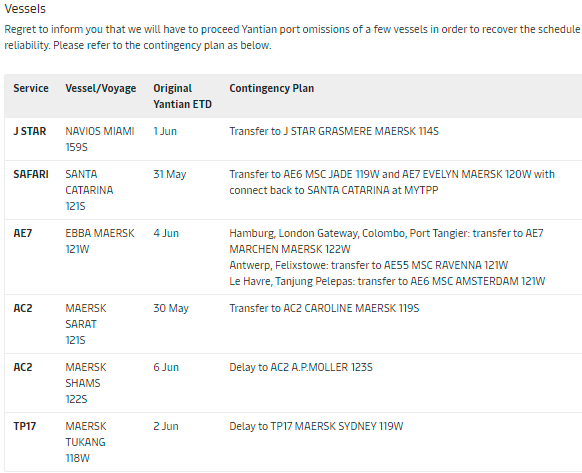The height and width of the screenshot is (473, 582).
Task: Click NAVIOS MIAMI 159S vessel cell
Action: click(x=99, y=139)
